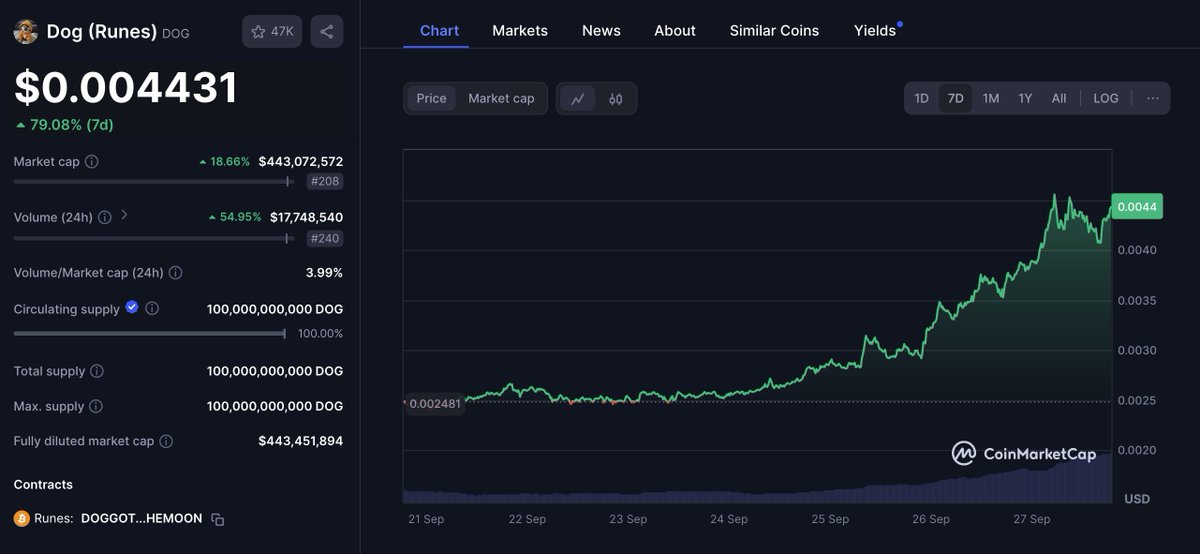Set chart range to All
This screenshot has width=1200, height=554.
pos(1059,98)
